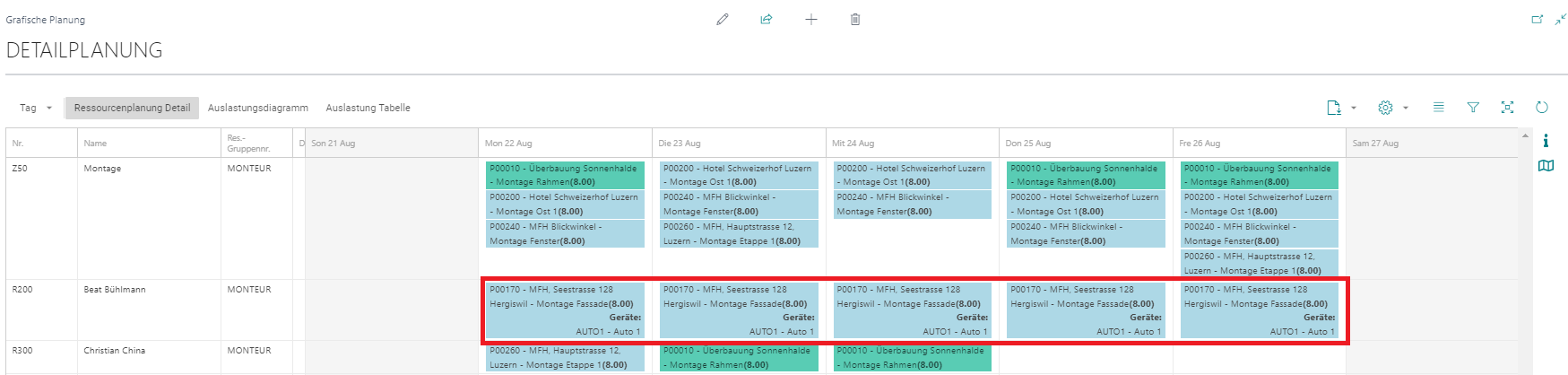Click the fit-to-screen focus icon

pyautogui.click(x=1507, y=108)
